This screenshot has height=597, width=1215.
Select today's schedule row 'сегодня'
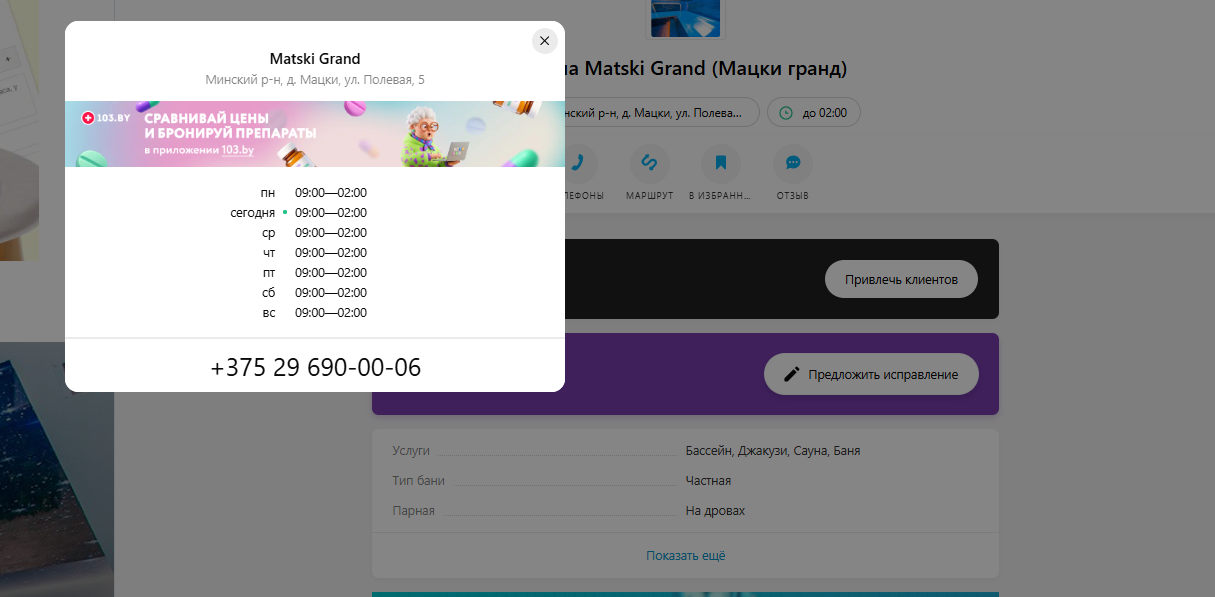(x=298, y=212)
